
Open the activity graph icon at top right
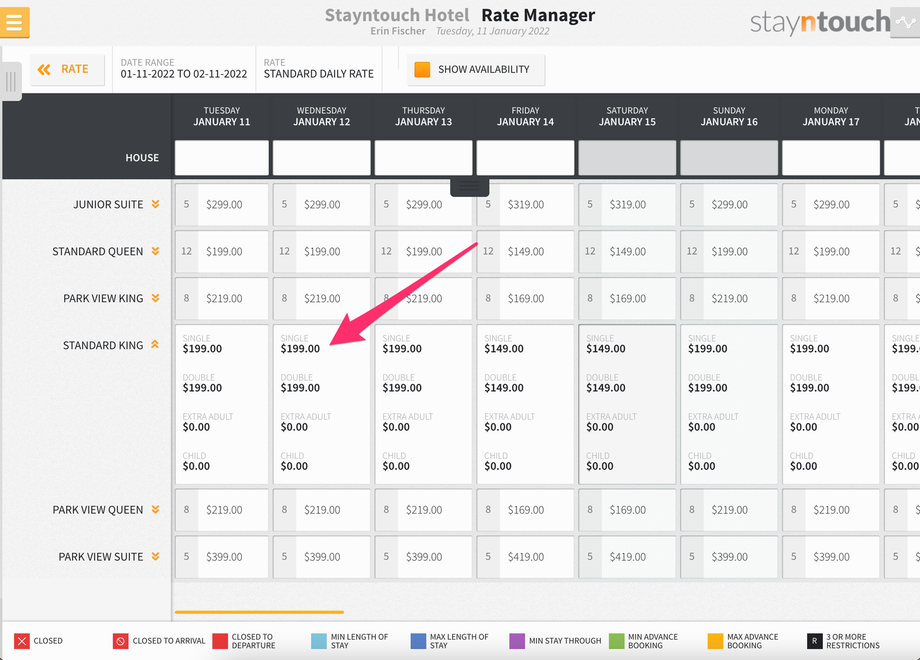pyautogui.click(x=905, y=22)
